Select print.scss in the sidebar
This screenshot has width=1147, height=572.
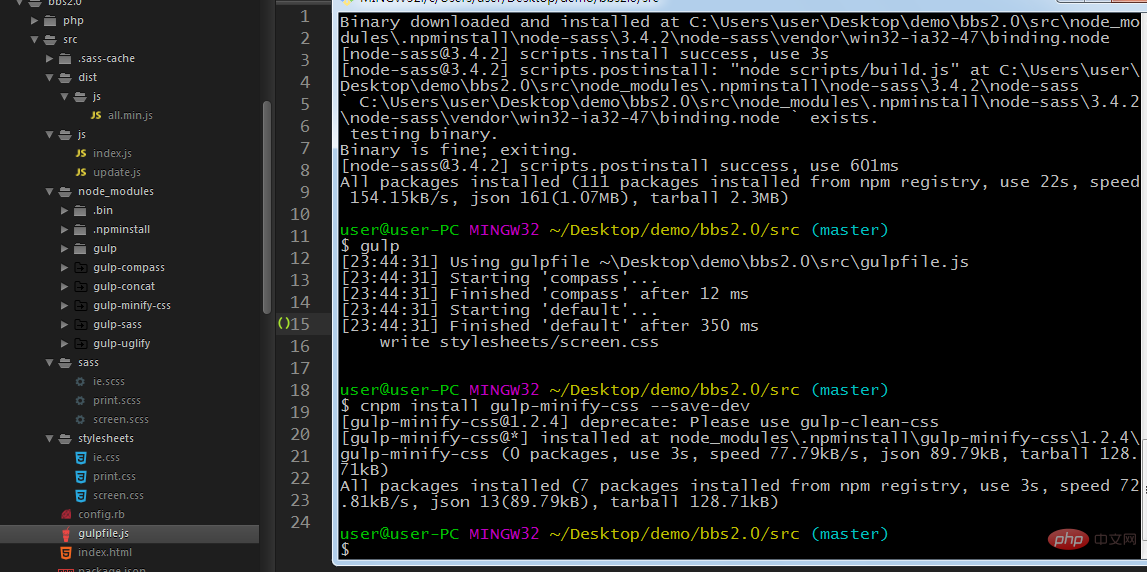(x=116, y=401)
